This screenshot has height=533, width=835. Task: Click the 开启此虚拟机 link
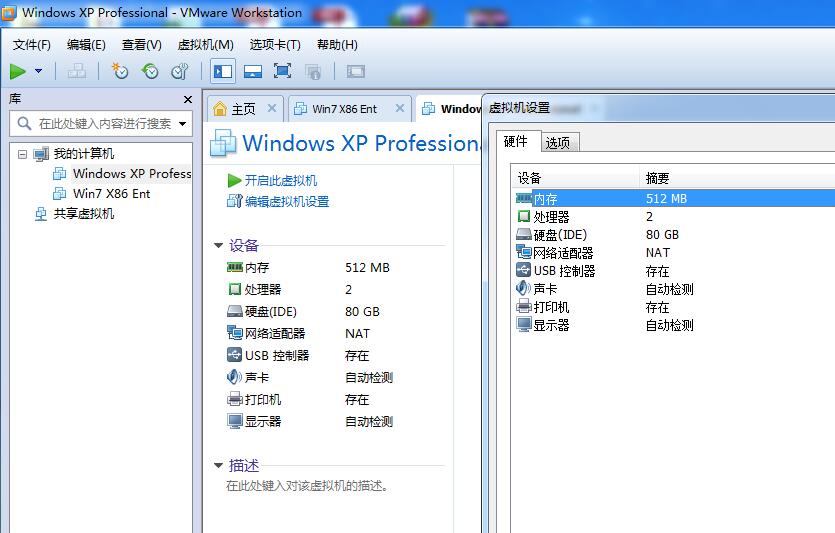pos(280,180)
